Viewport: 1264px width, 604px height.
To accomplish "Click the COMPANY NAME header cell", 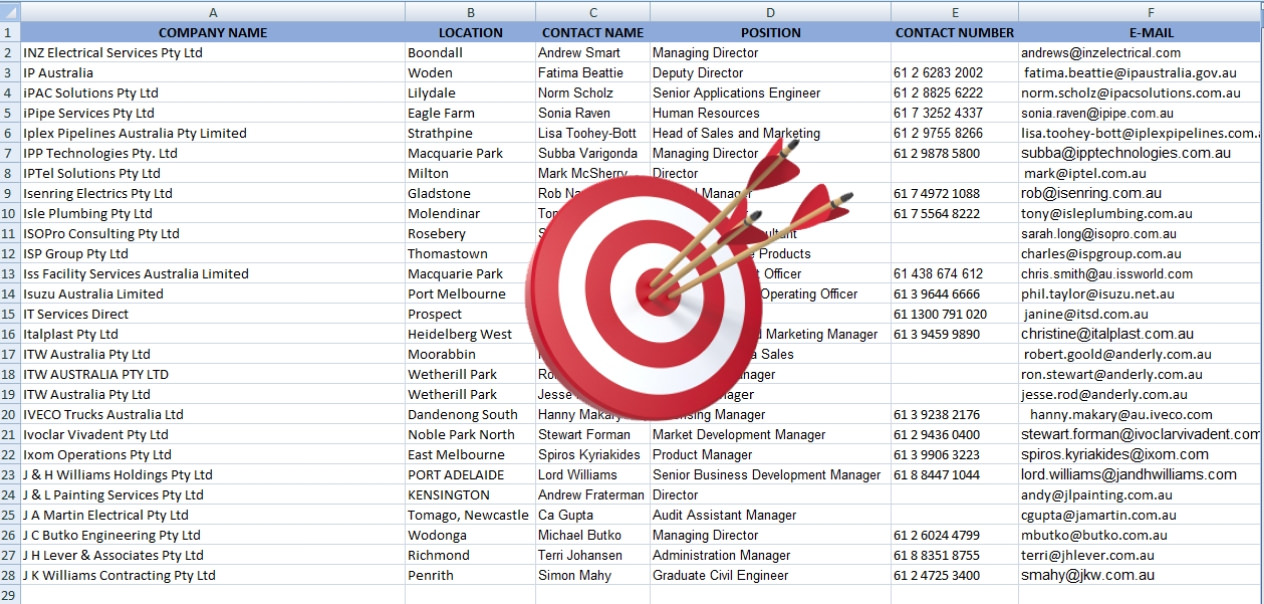I will click(213, 32).
